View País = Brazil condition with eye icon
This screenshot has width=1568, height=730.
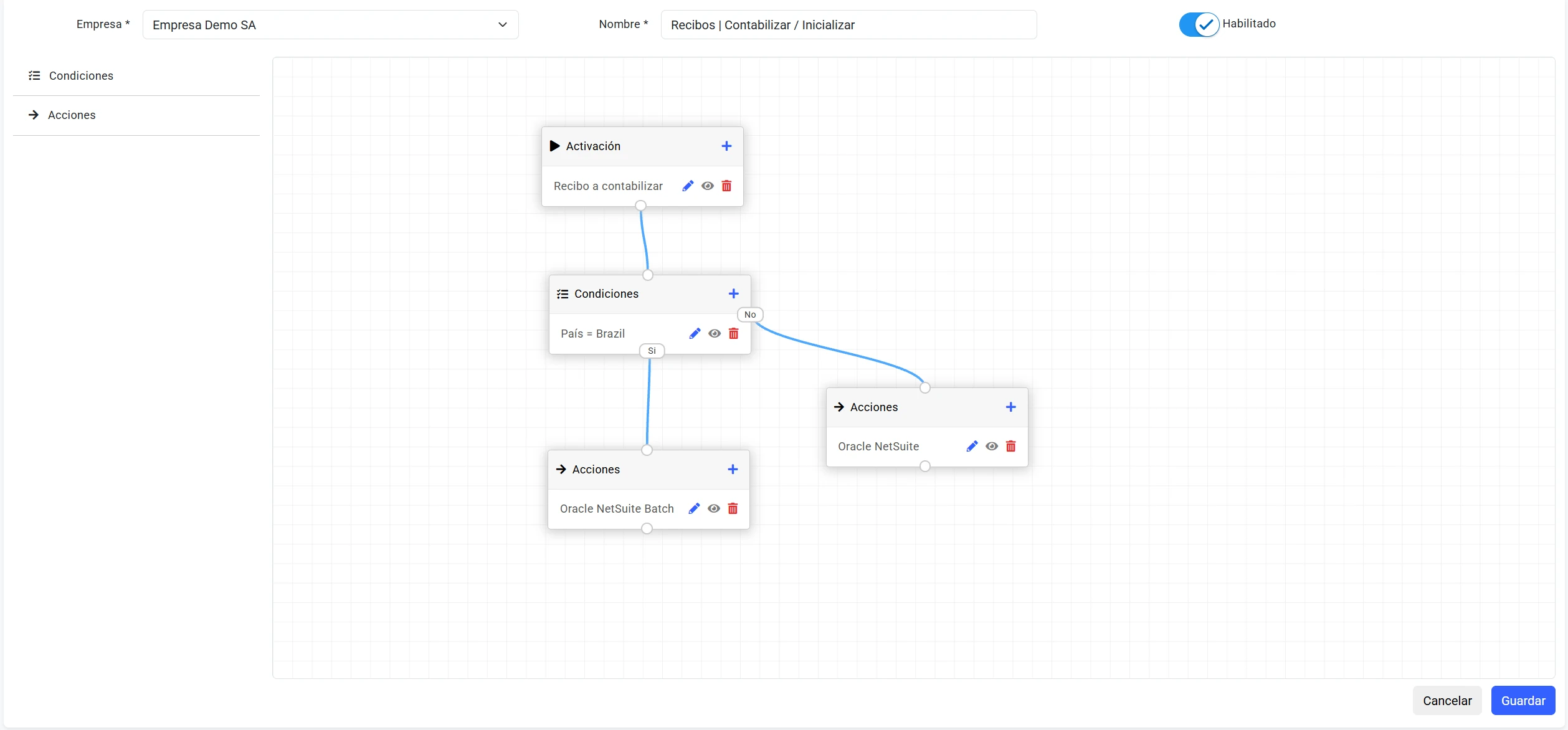[x=715, y=333]
